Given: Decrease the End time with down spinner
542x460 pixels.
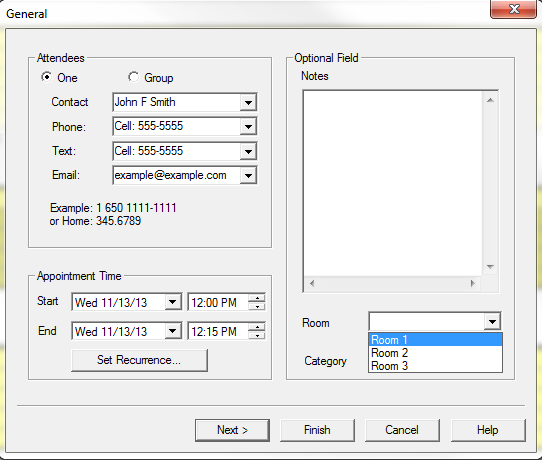Looking at the screenshot, I should pos(257,335).
